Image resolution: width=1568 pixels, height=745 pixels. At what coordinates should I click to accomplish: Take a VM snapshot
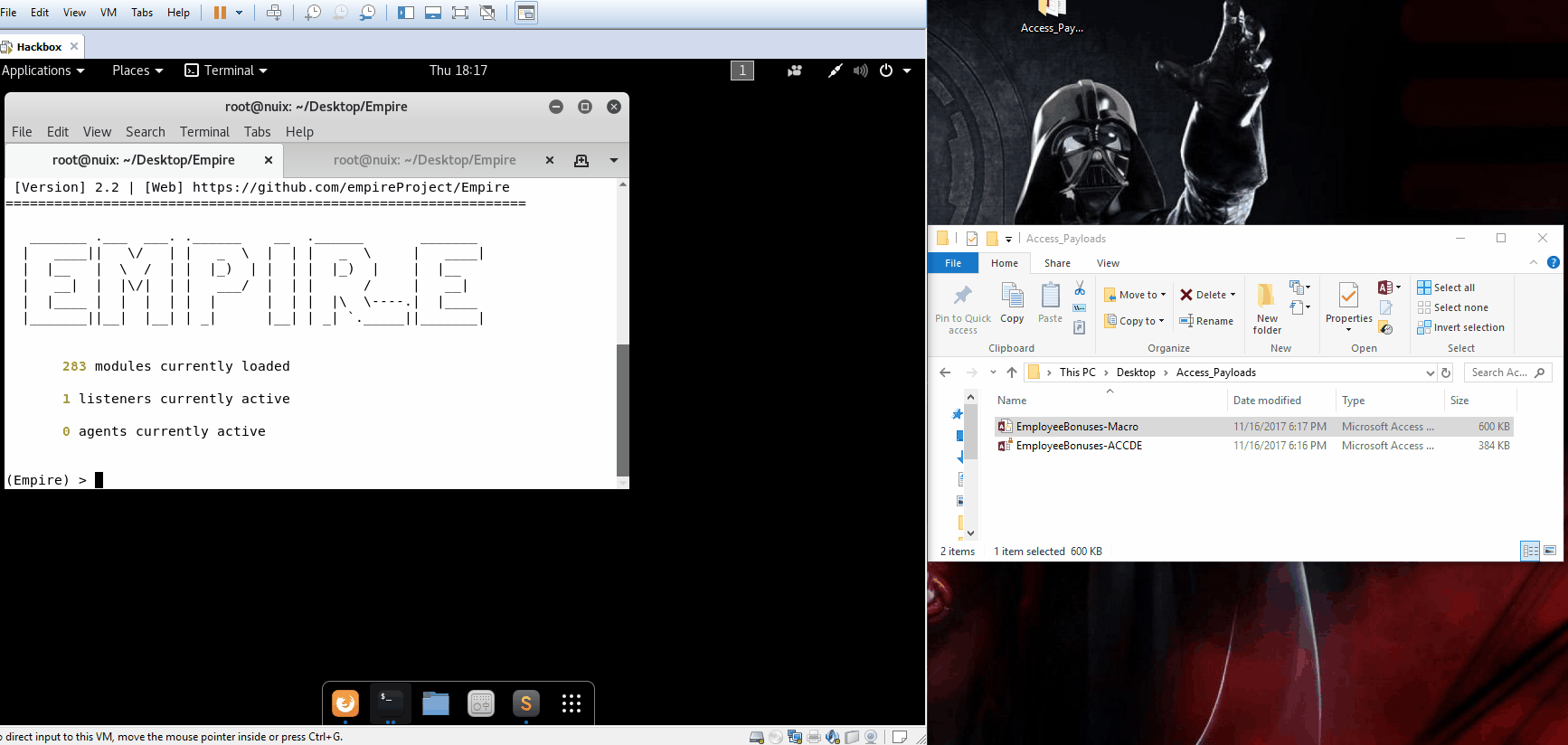(x=313, y=13)
